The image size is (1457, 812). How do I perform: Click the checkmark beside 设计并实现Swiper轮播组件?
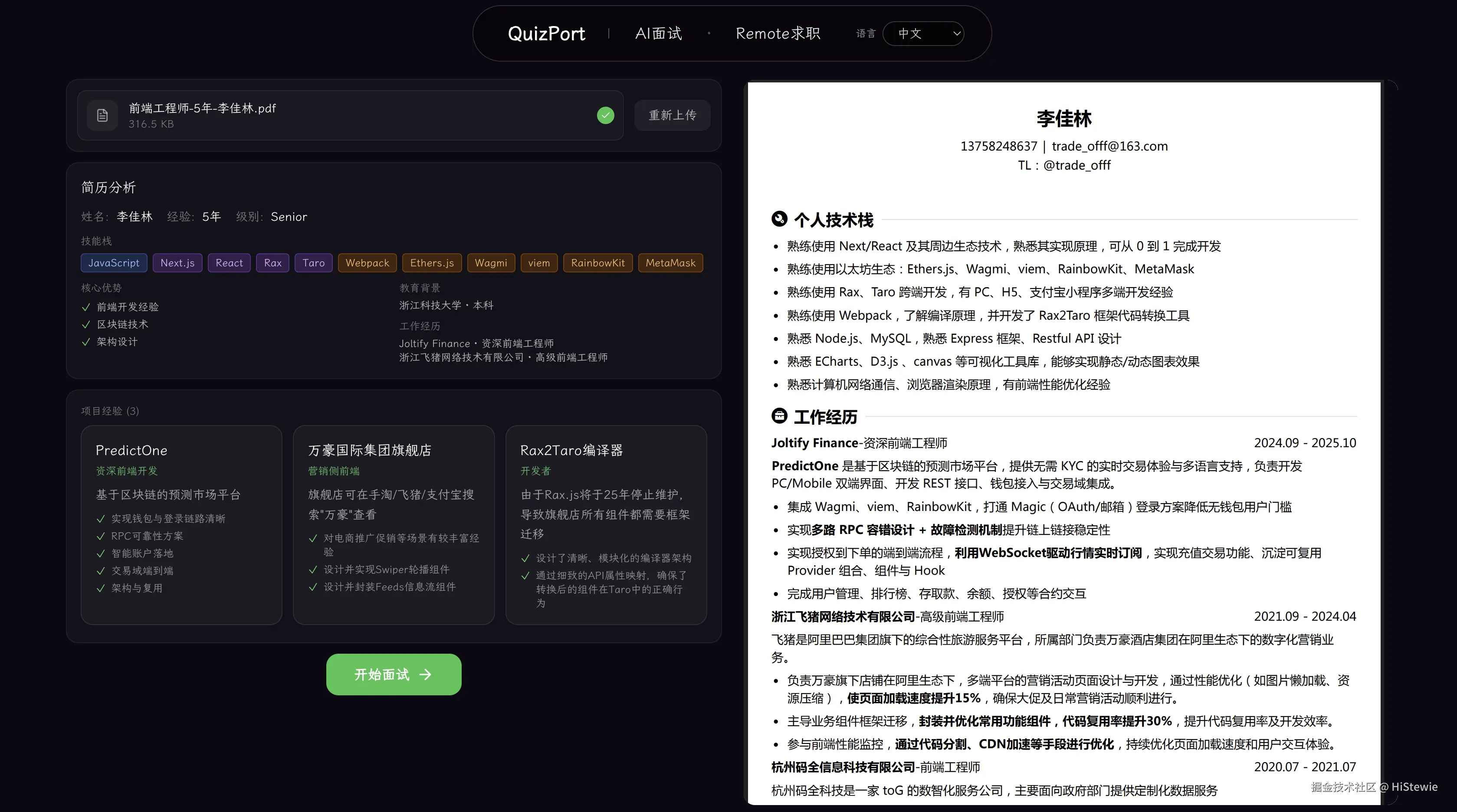coord(313,570)
